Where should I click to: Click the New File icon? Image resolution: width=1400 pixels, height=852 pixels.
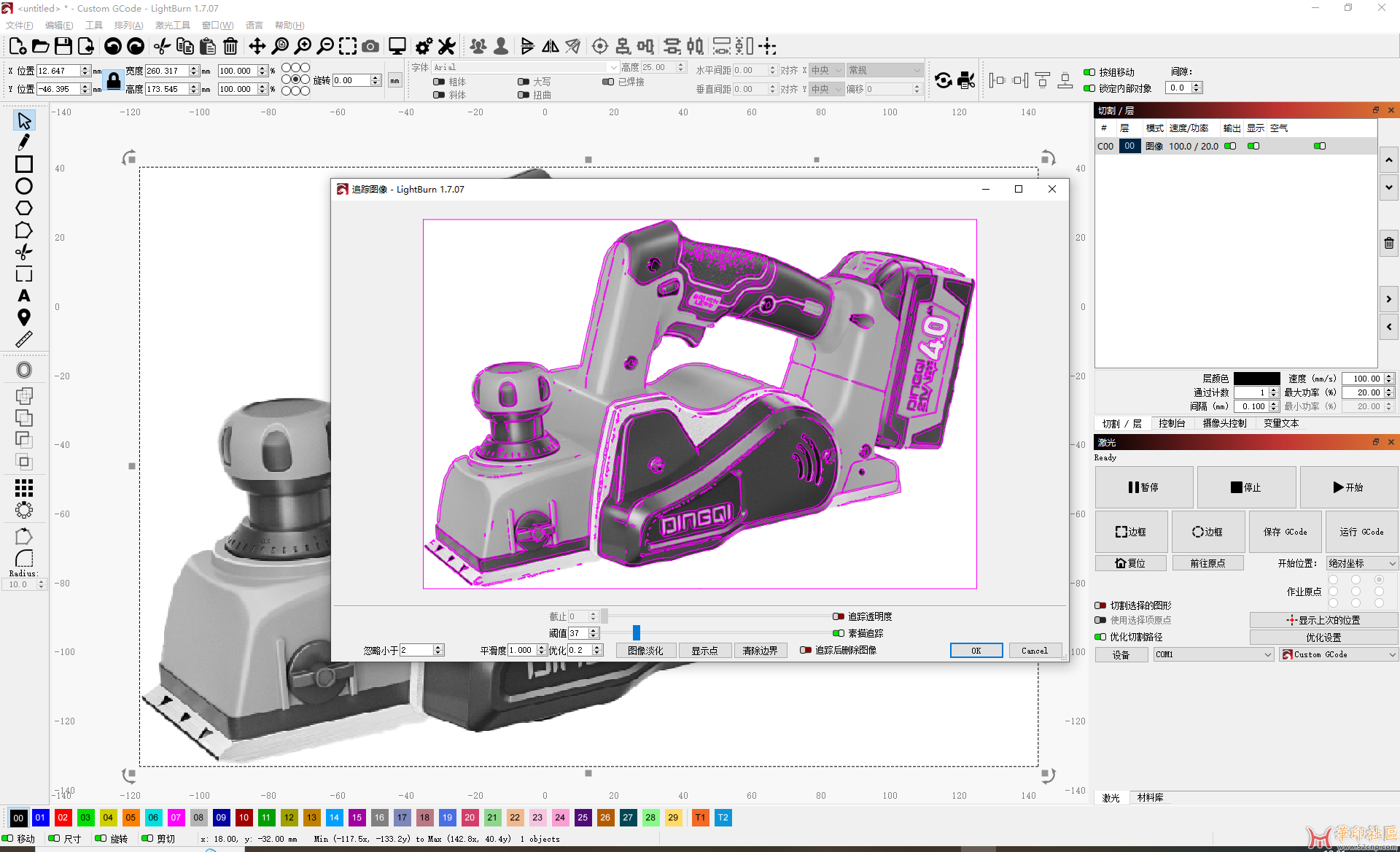(17, 47)
